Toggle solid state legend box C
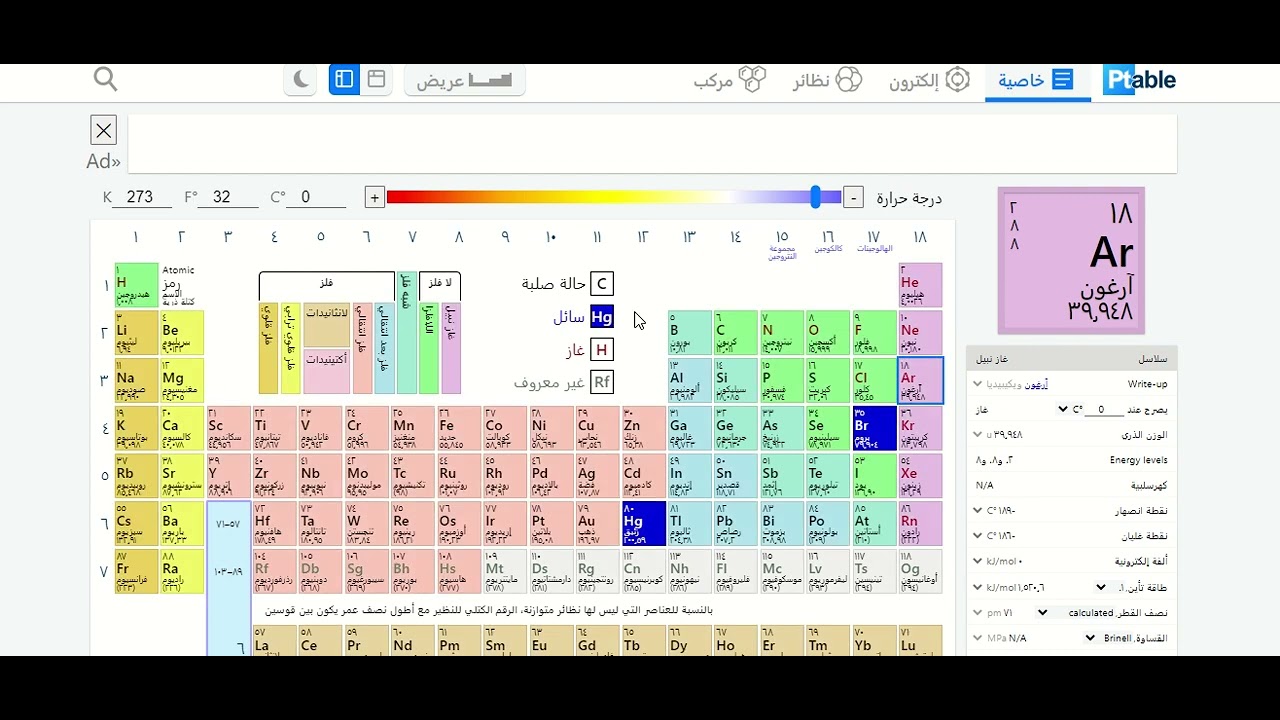Viewport: 1280px width, 720px height. pyautogui.click(x=601, y=284)
